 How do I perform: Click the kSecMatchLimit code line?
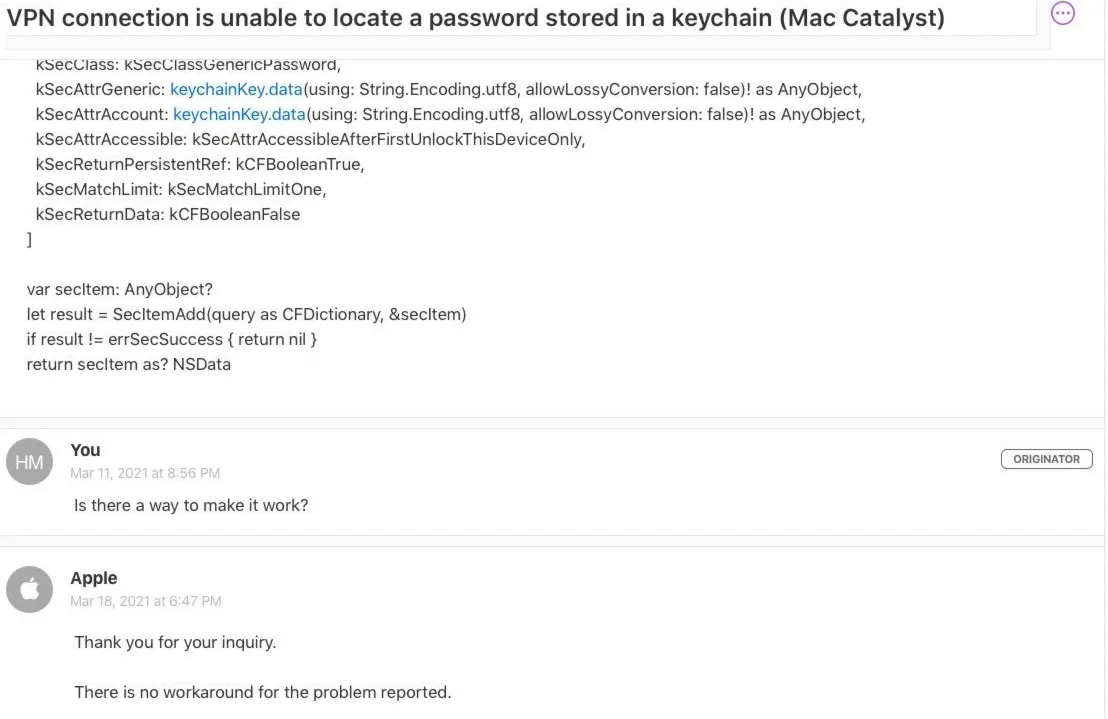coord(181,189)
